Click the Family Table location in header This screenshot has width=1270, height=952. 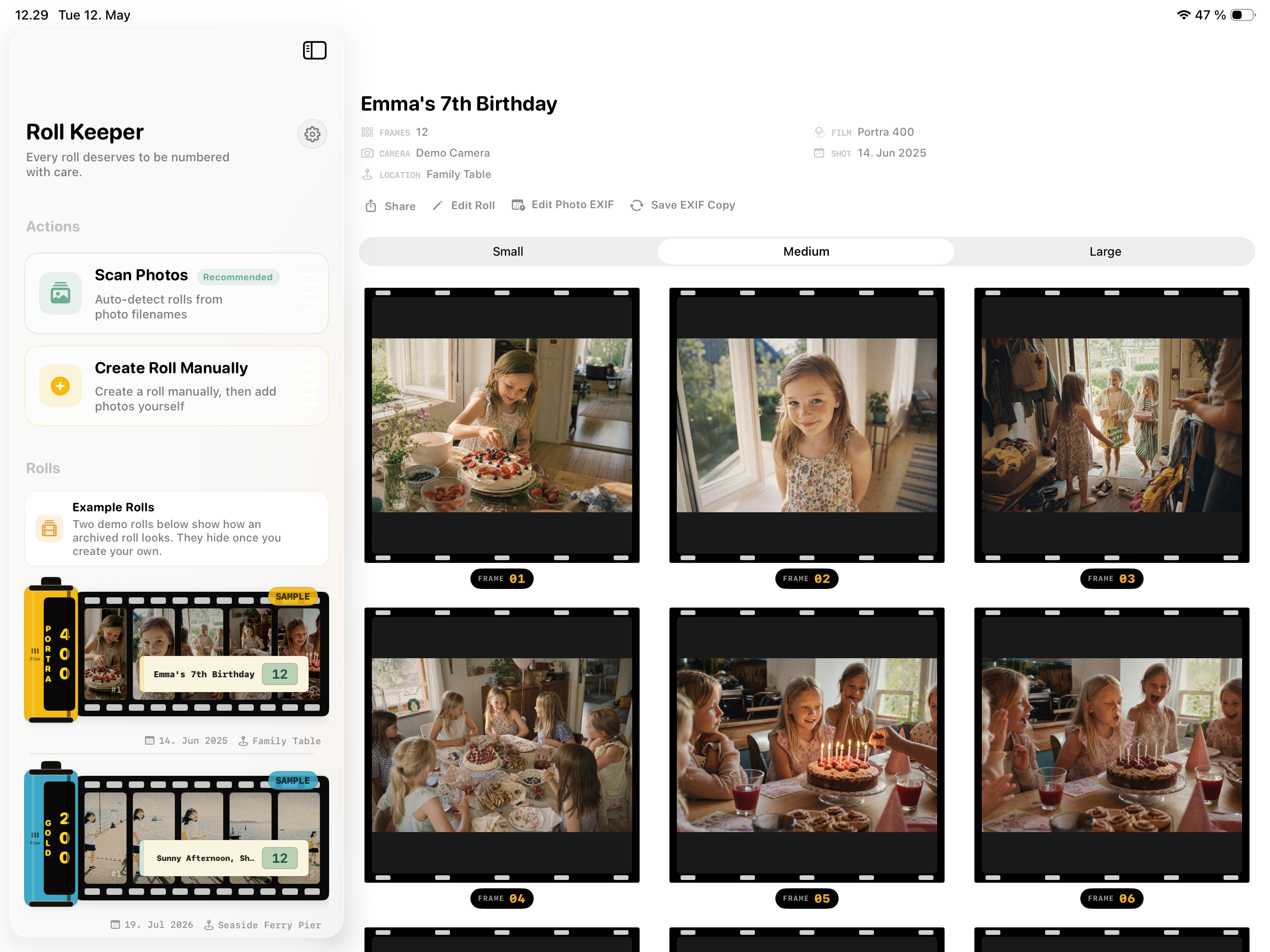pyautogui.click(x=459, y=174)
